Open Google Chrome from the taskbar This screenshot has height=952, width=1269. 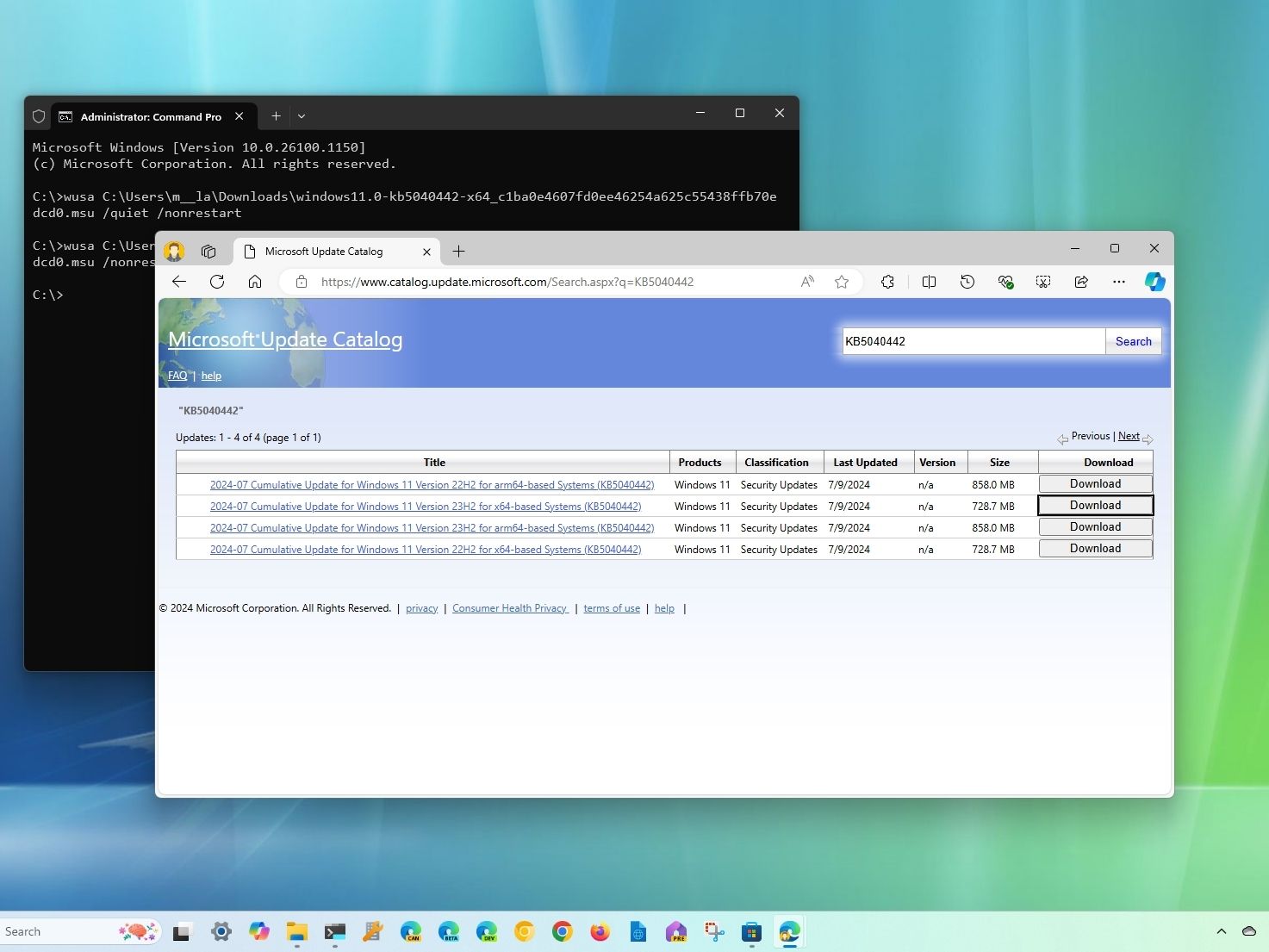click(563, 931)
